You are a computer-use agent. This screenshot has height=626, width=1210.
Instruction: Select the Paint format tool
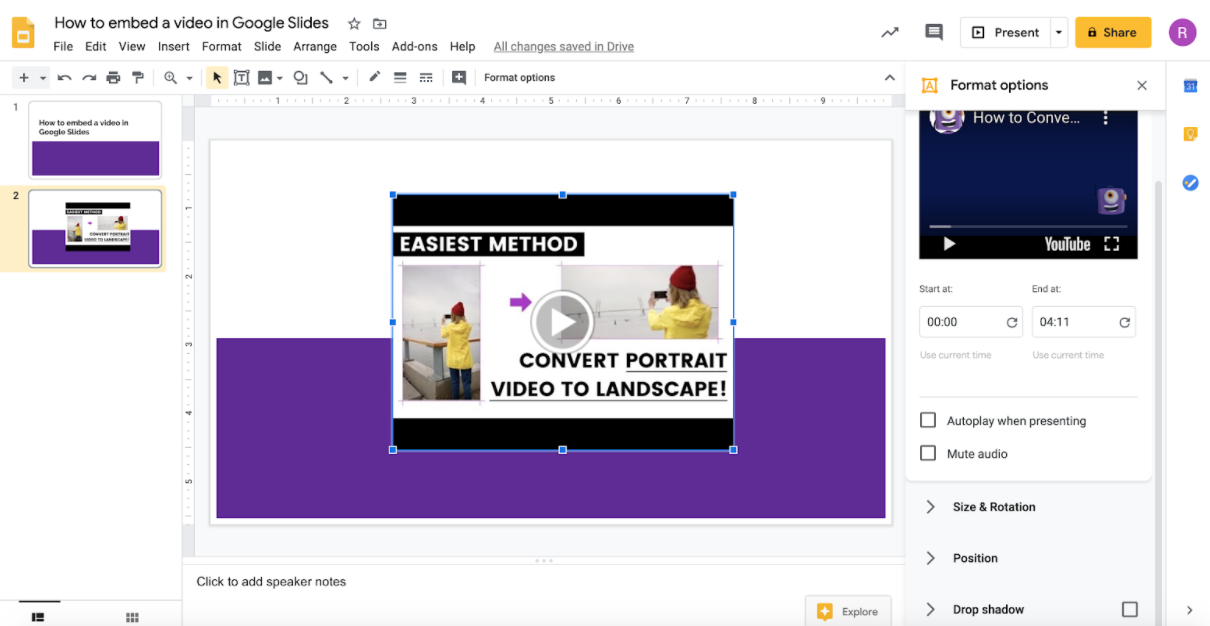[x=138, y=78]
